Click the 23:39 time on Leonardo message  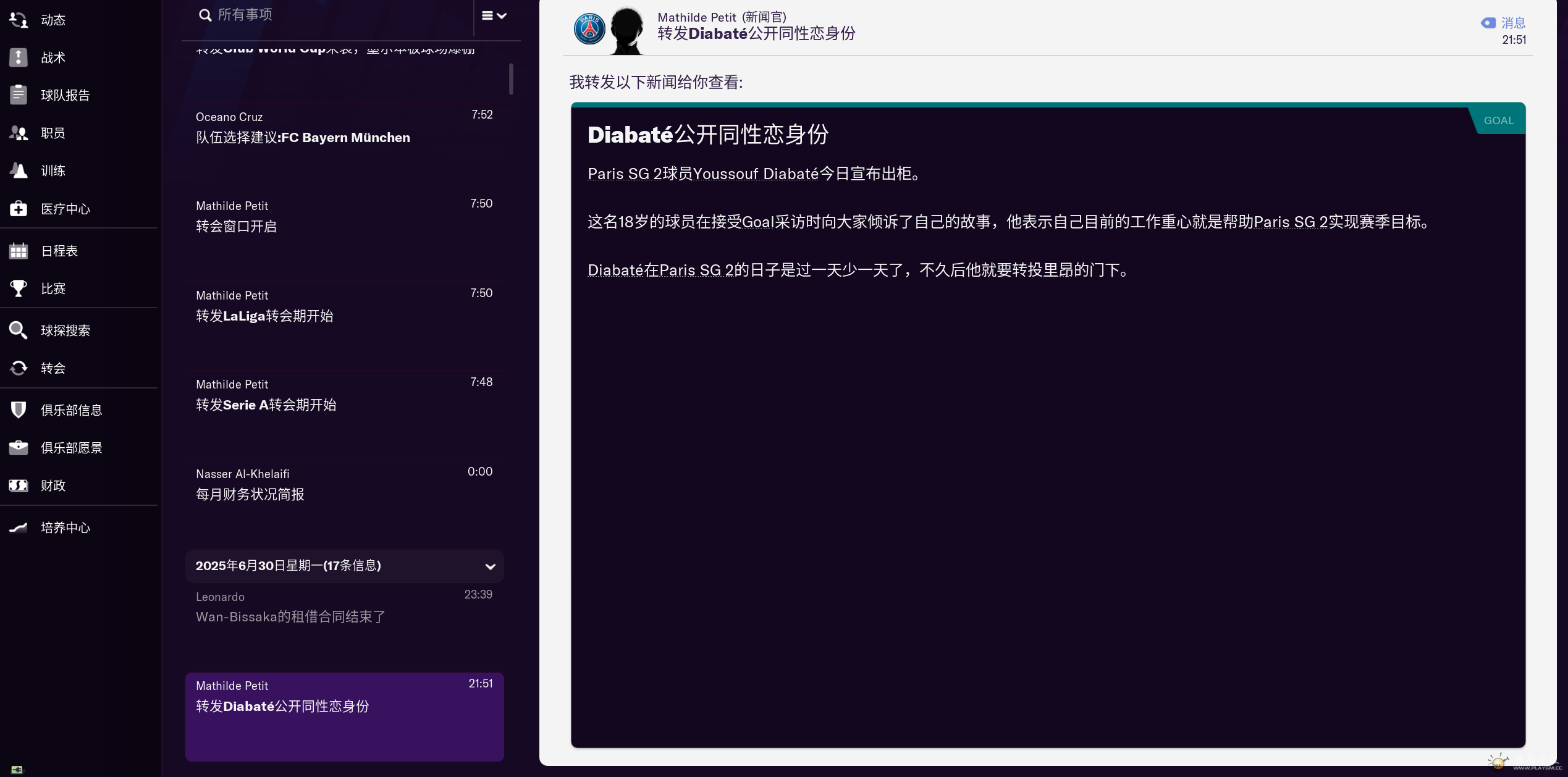tap(478, 594)
